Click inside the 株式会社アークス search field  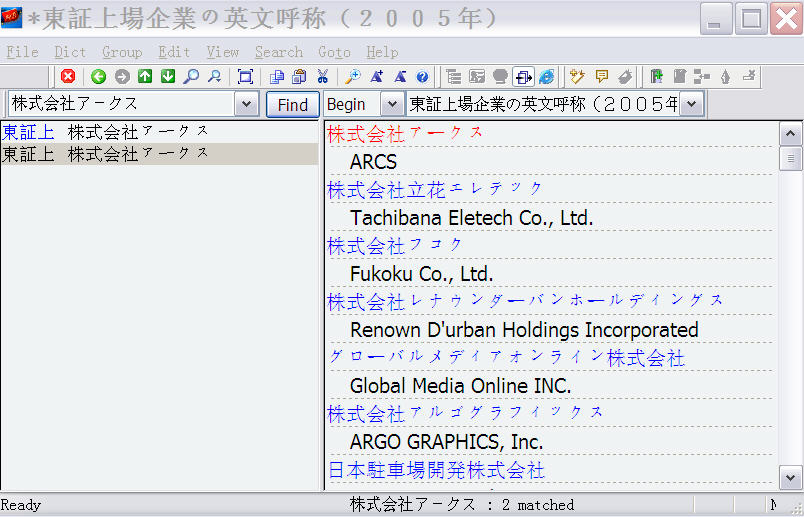pos(122,104)
